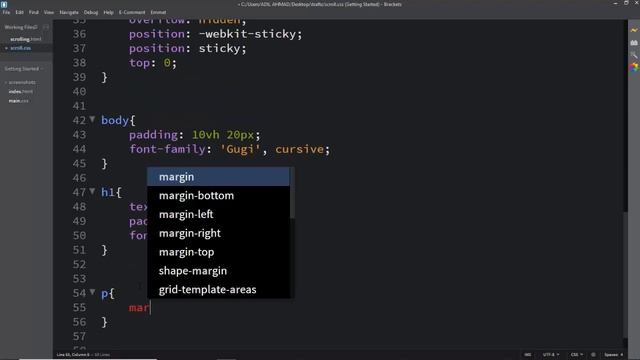Click the Line, Column cursor position status
640x360 pixels.
point(73,355)
